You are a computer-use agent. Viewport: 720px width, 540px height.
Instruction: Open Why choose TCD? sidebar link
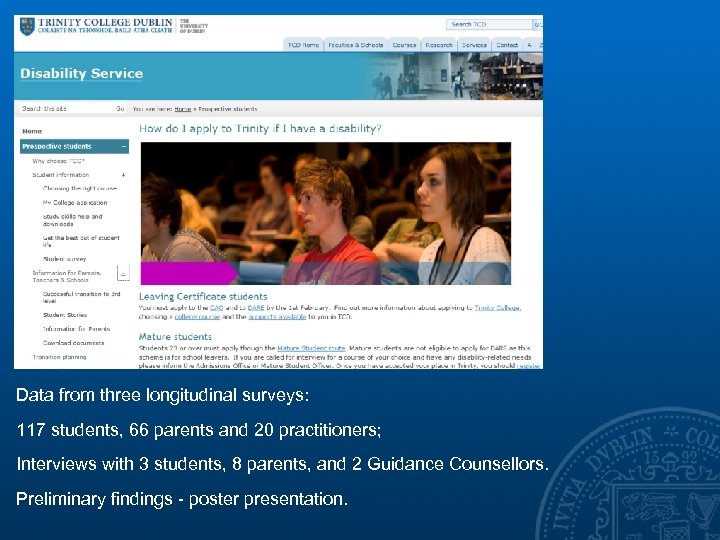(x=58, y=161)
